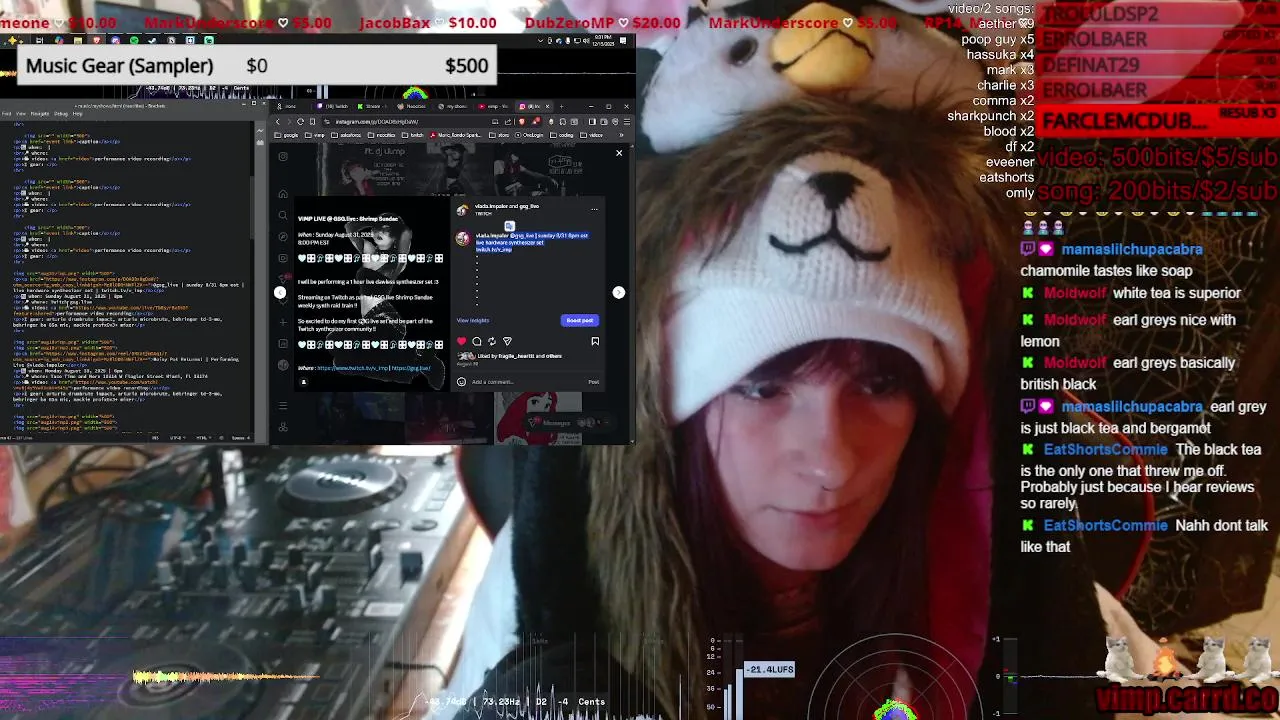1280x720 pixels.
Task: Close the Instagram post overlay
Action: (x=619, y=153)
